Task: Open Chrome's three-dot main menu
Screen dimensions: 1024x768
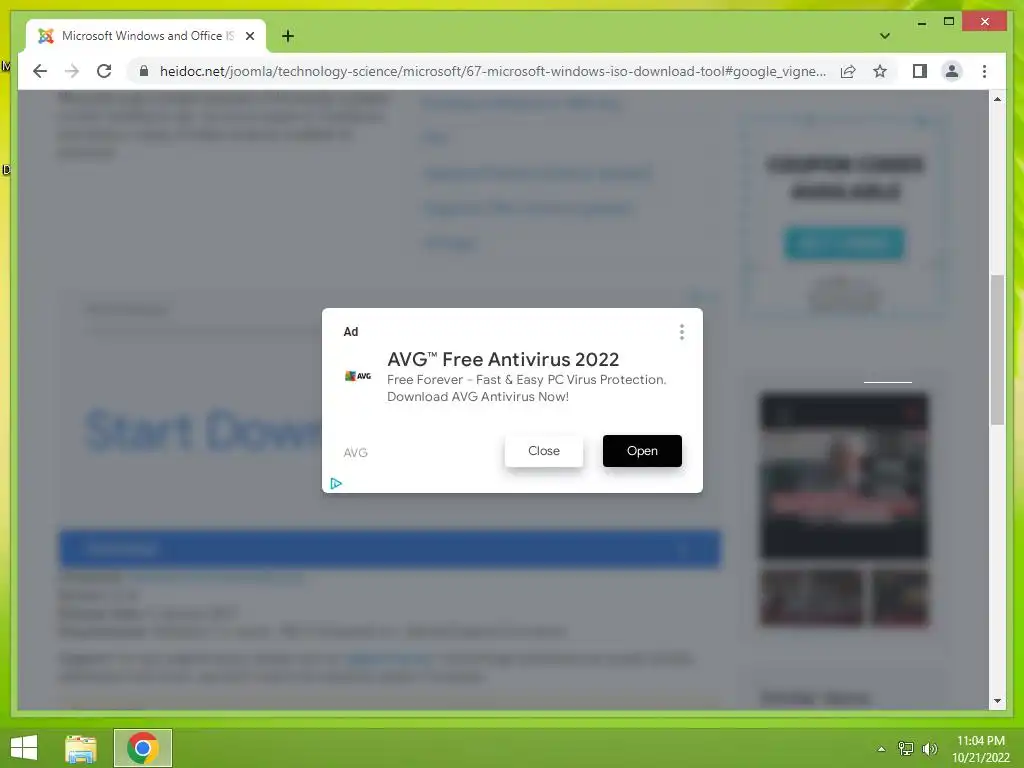Action: 984,71
